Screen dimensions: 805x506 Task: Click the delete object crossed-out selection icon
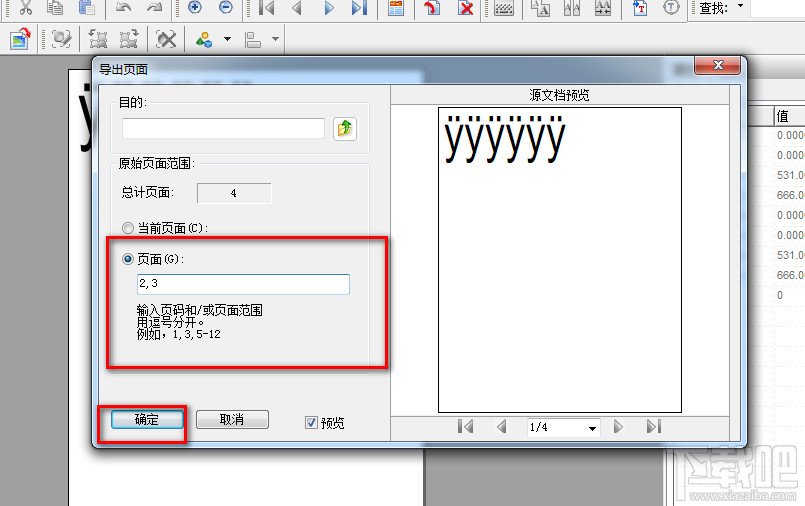tap(166, 38)
